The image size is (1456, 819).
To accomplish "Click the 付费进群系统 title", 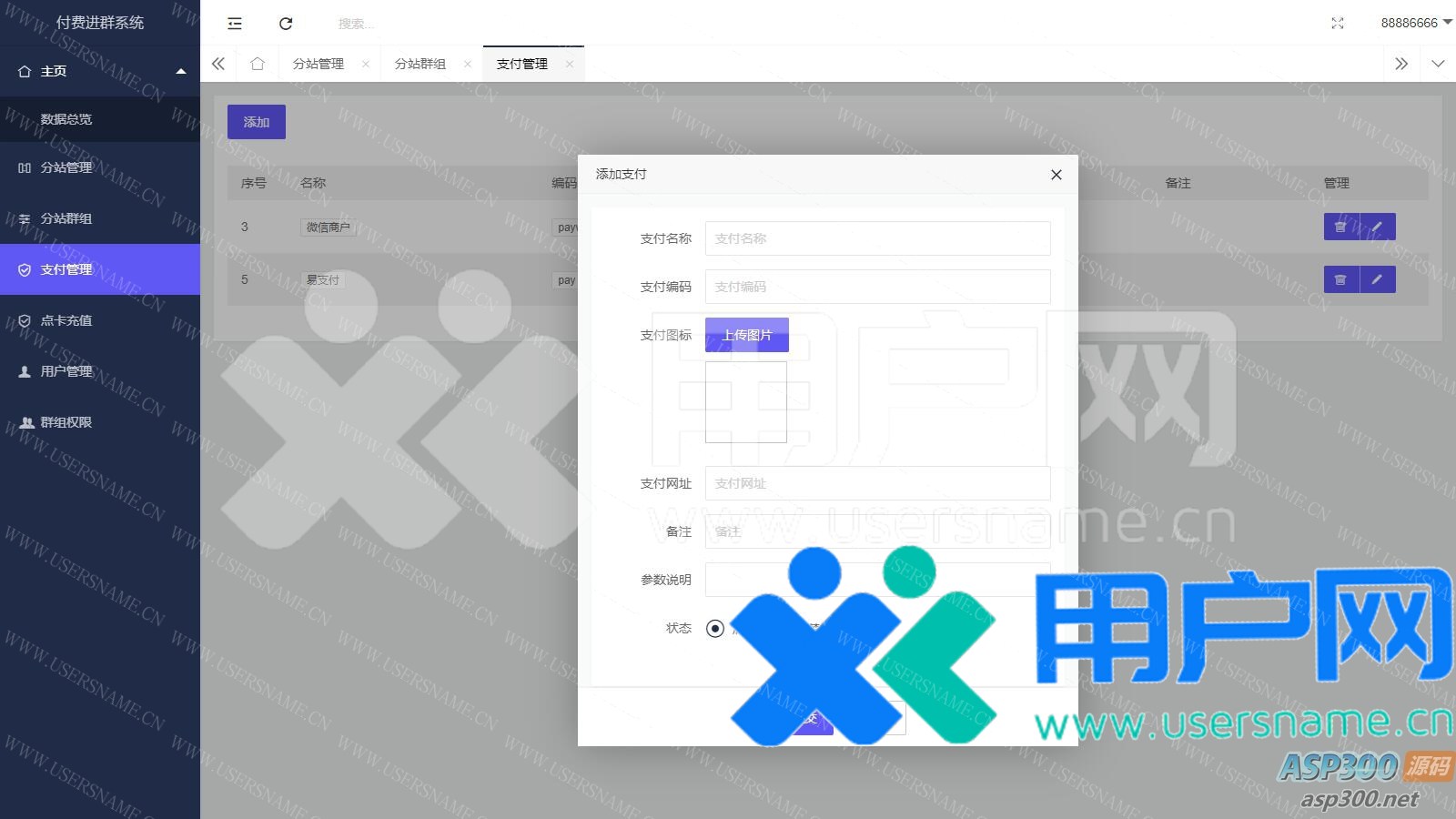I will click(100, 23).
